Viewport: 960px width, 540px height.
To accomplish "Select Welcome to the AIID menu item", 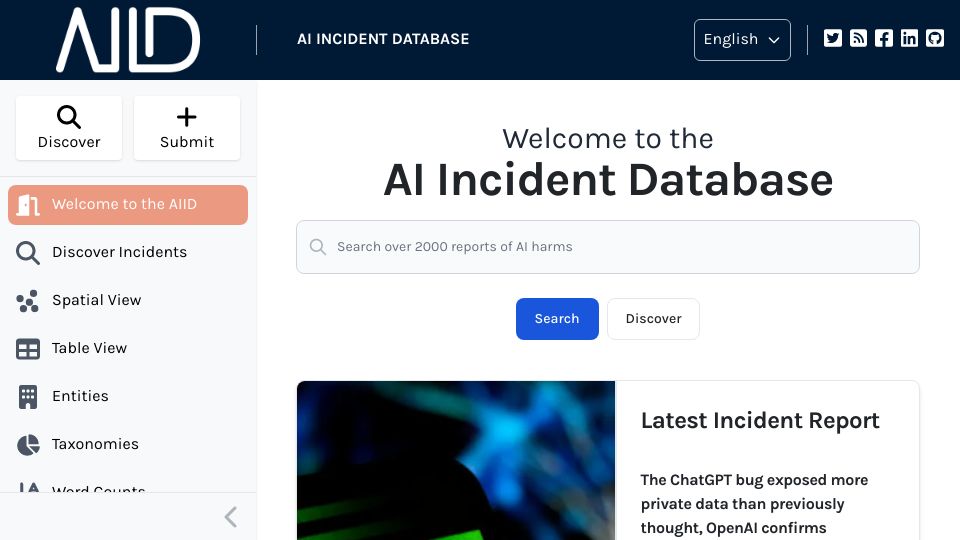I will pos(128,204).
